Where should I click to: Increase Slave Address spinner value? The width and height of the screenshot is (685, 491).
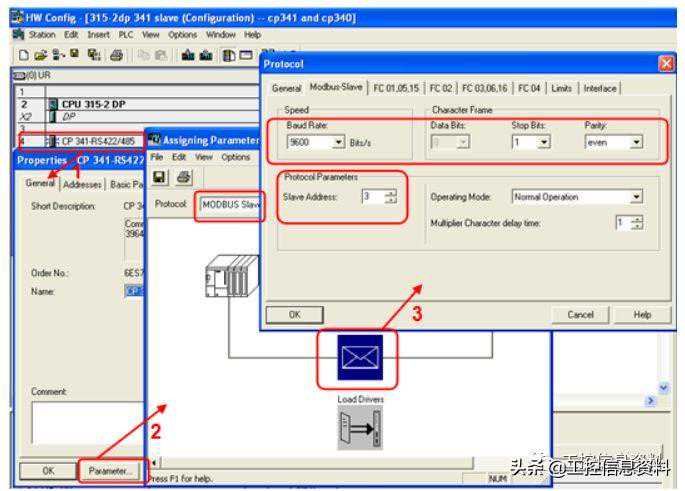click(x=390, y=193)
